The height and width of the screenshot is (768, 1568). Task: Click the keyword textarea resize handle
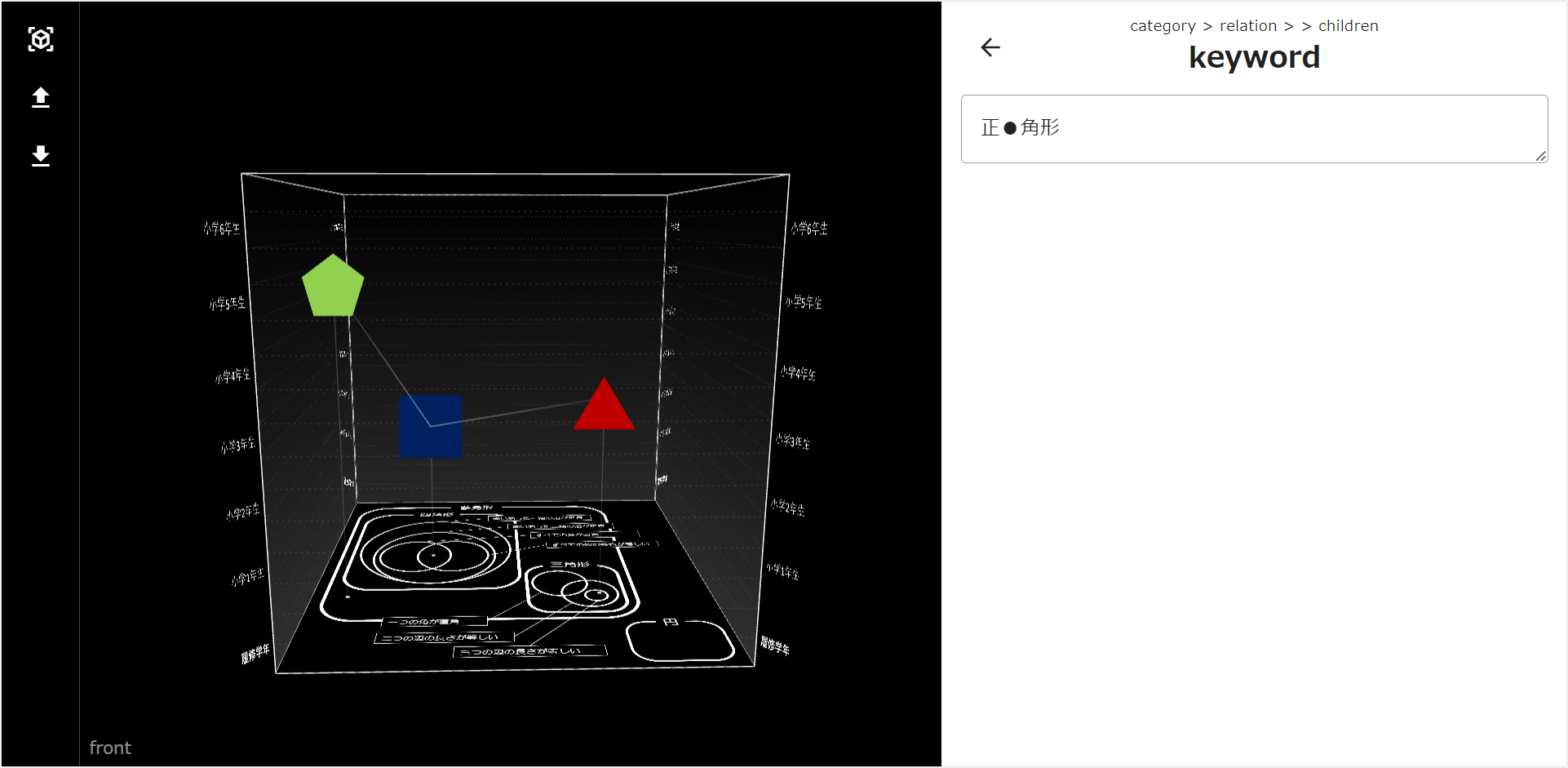pos(1540,156)
